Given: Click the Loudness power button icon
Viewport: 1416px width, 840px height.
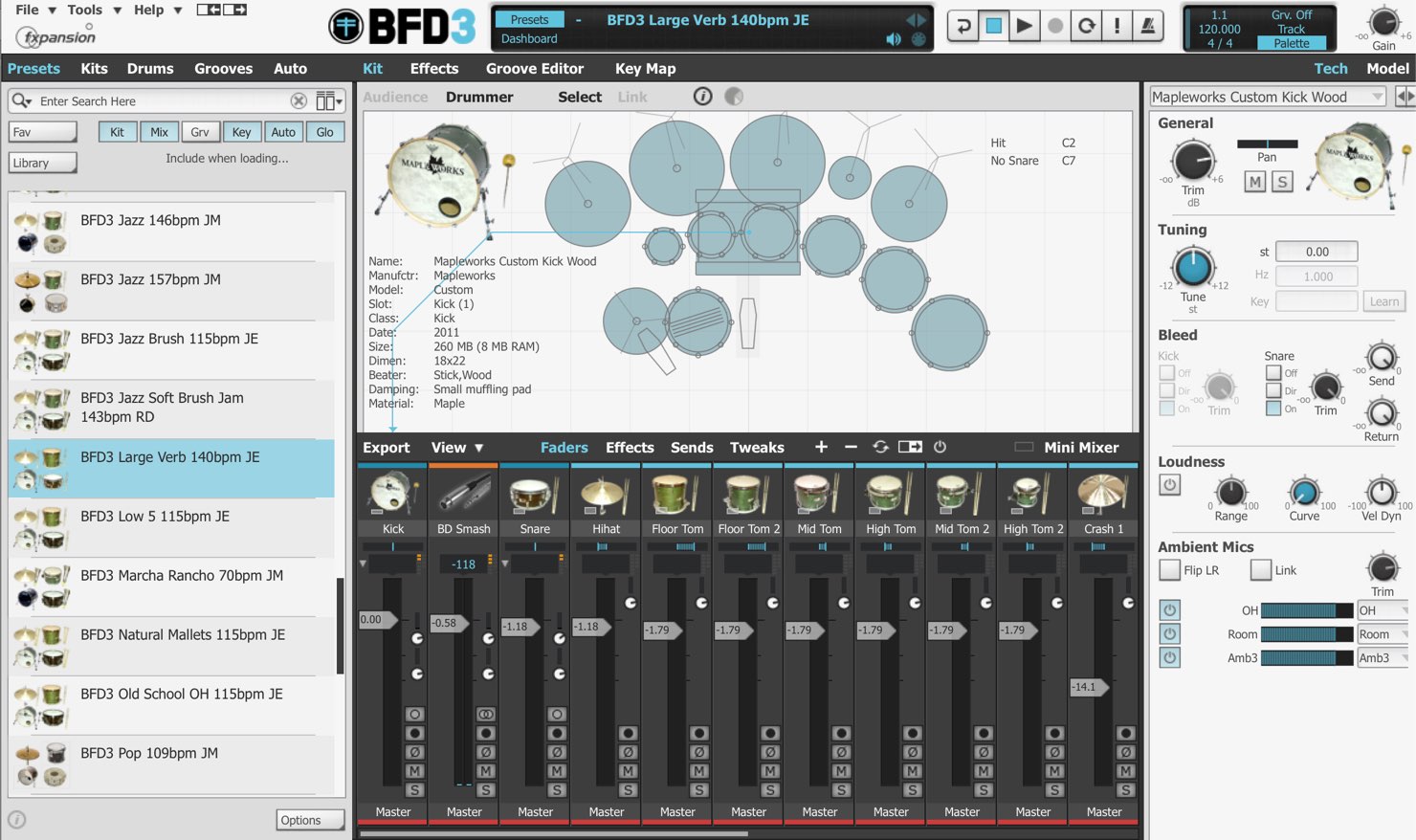Looking at the screenshot, I should coord(1170,485).
